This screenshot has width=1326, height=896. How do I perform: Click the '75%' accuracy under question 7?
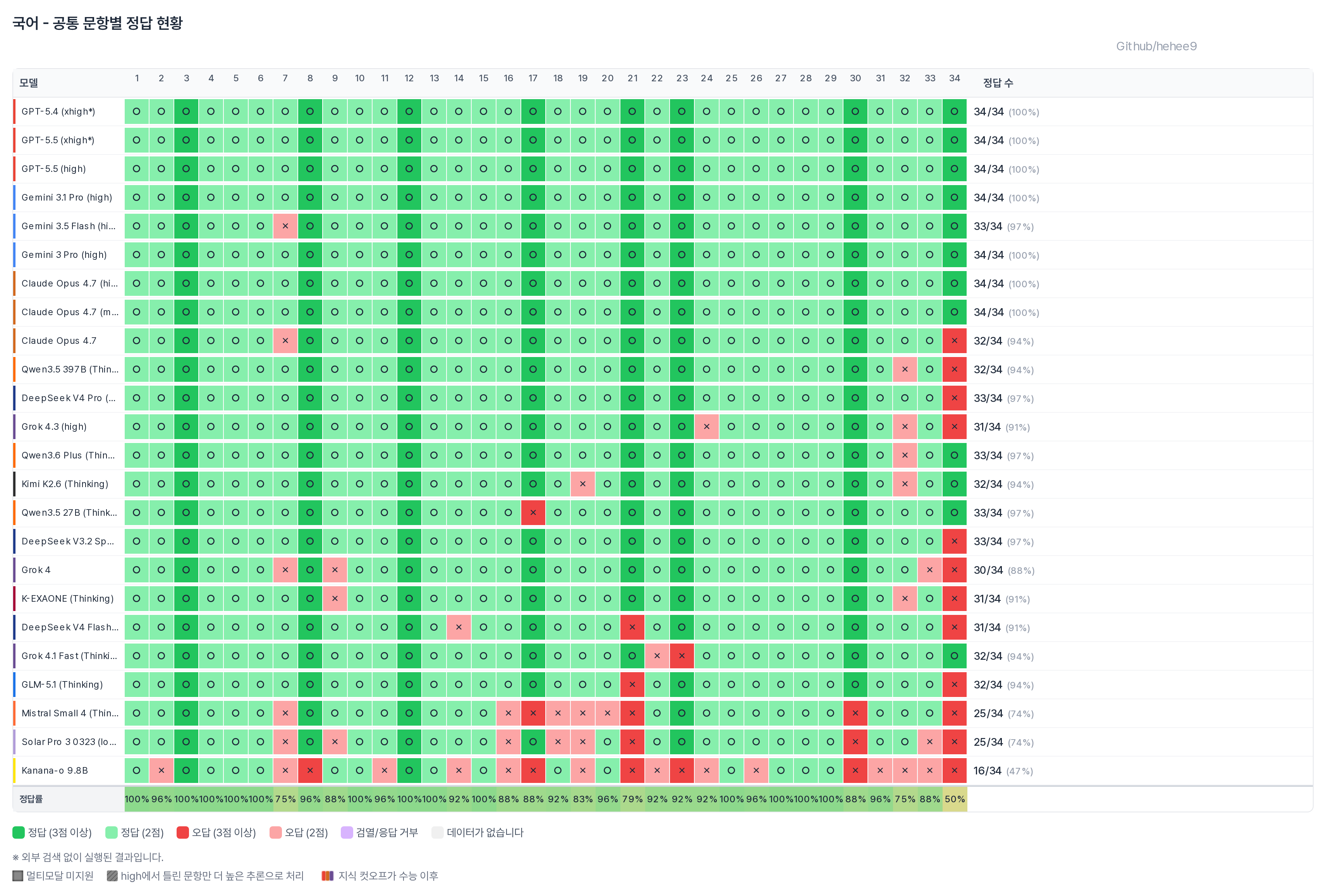pos(285,799)
